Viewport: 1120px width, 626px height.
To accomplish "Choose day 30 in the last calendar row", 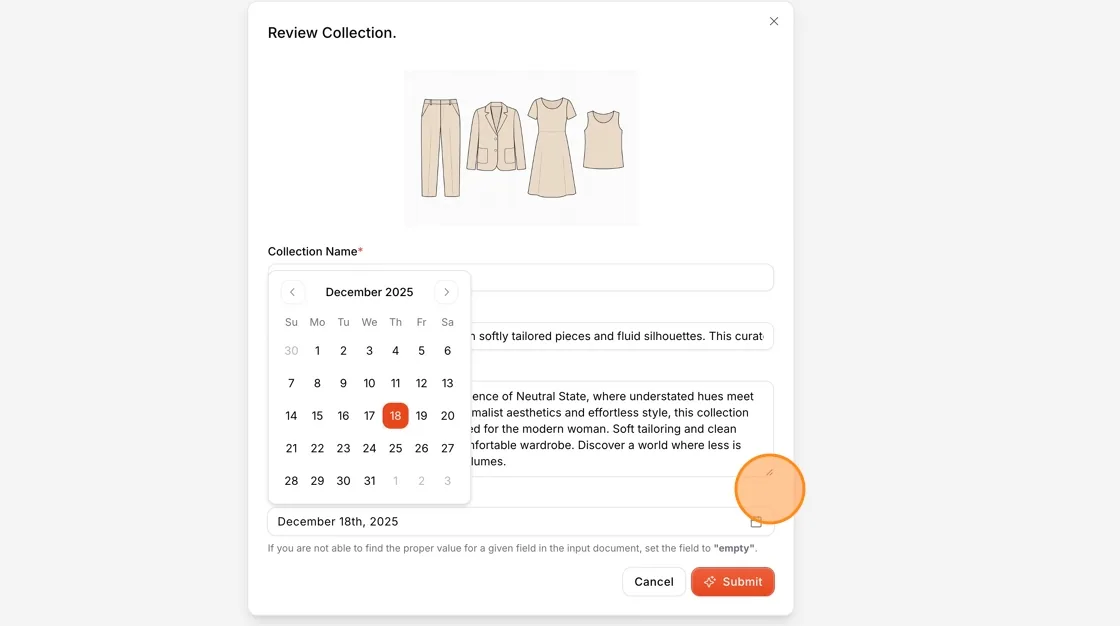I will [344, 481].
